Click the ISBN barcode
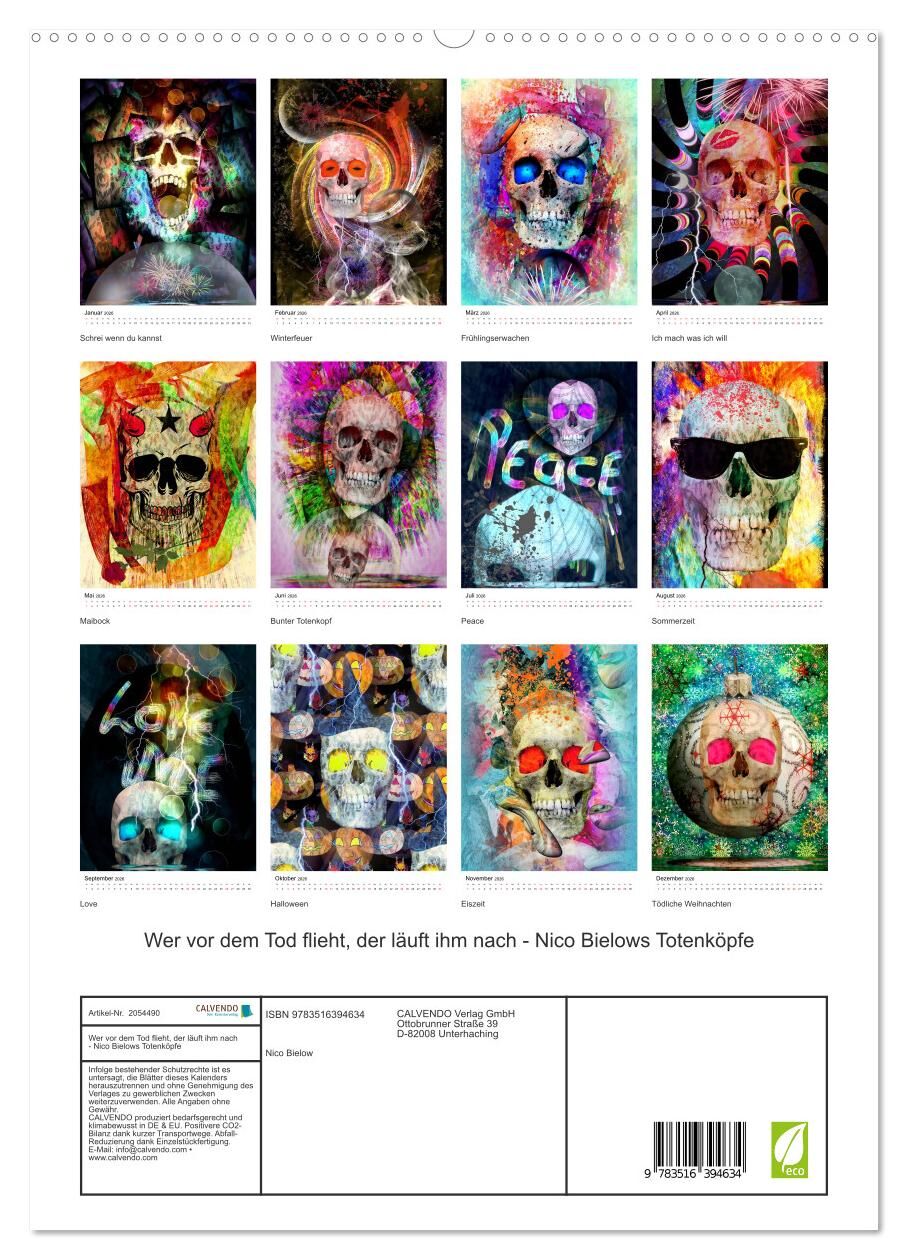This screenshot has height=1260, width=908. pos(698,1150)
